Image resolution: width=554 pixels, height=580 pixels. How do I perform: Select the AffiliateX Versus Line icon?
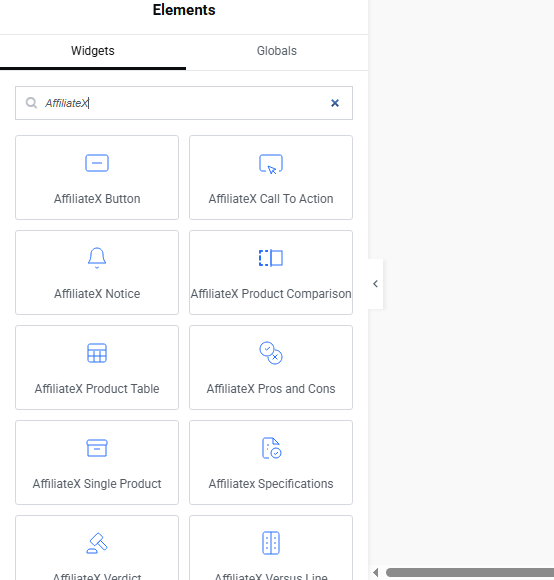click(x=271, y=543)
